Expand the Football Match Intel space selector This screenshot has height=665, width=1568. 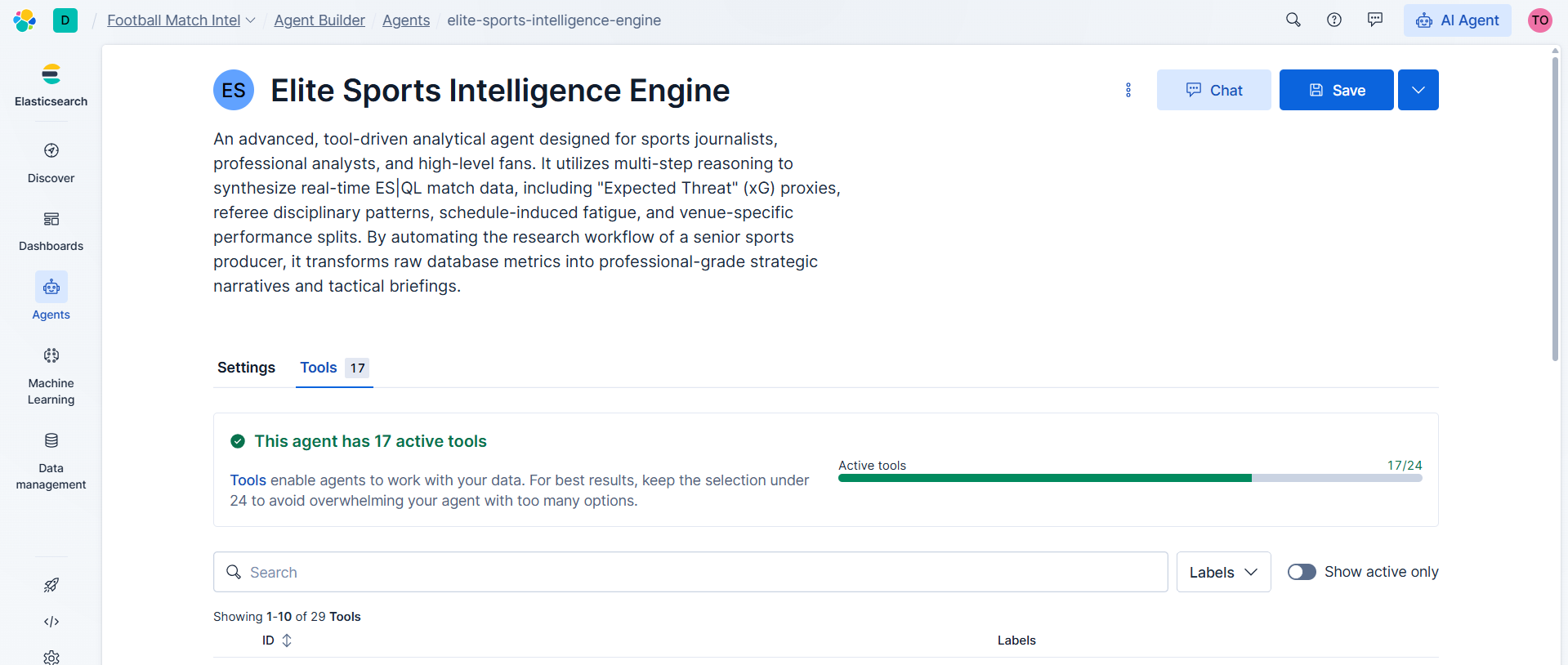(x=181, y=20)
